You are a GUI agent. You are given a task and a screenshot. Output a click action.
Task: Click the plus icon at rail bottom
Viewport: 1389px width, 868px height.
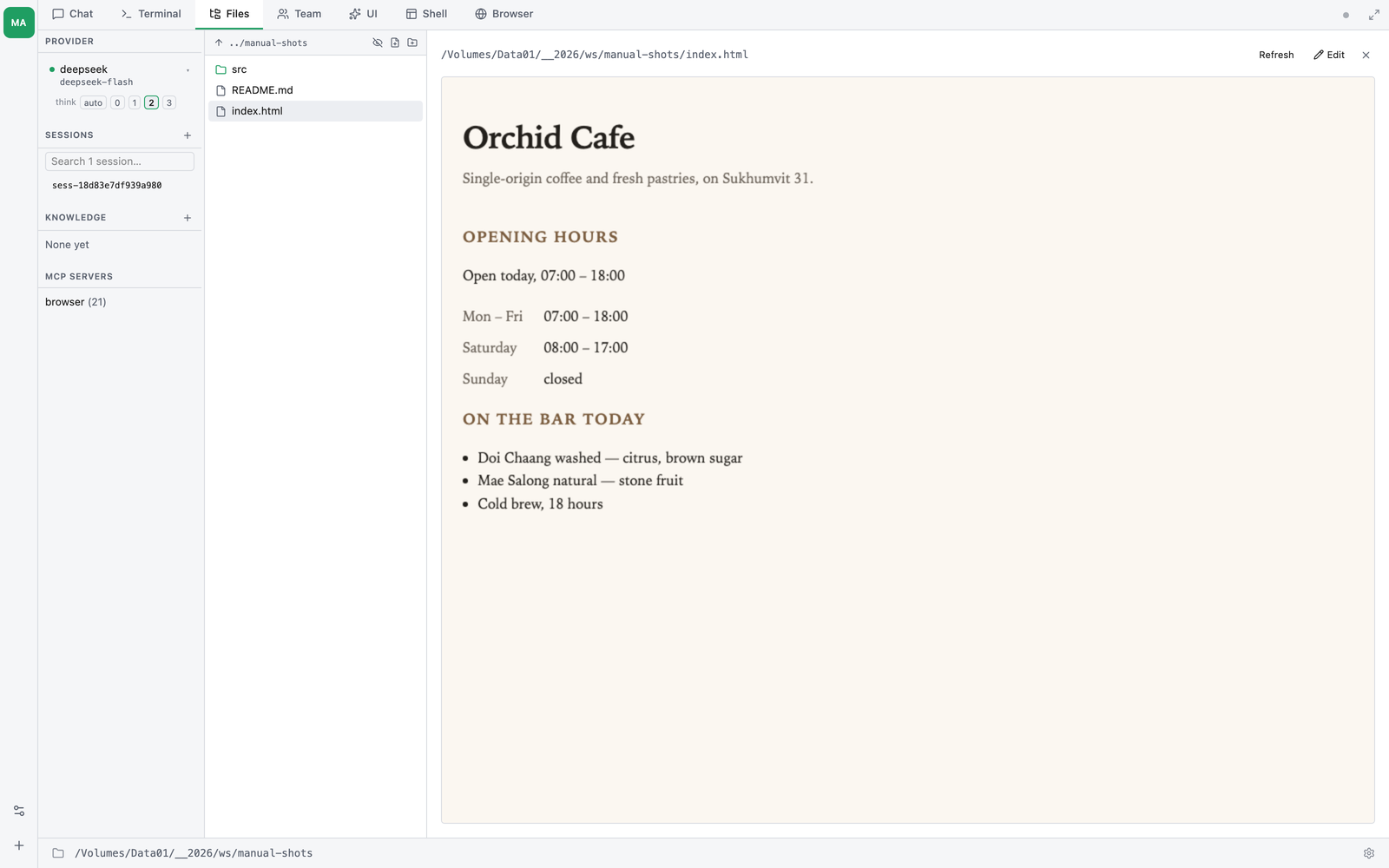19,845
